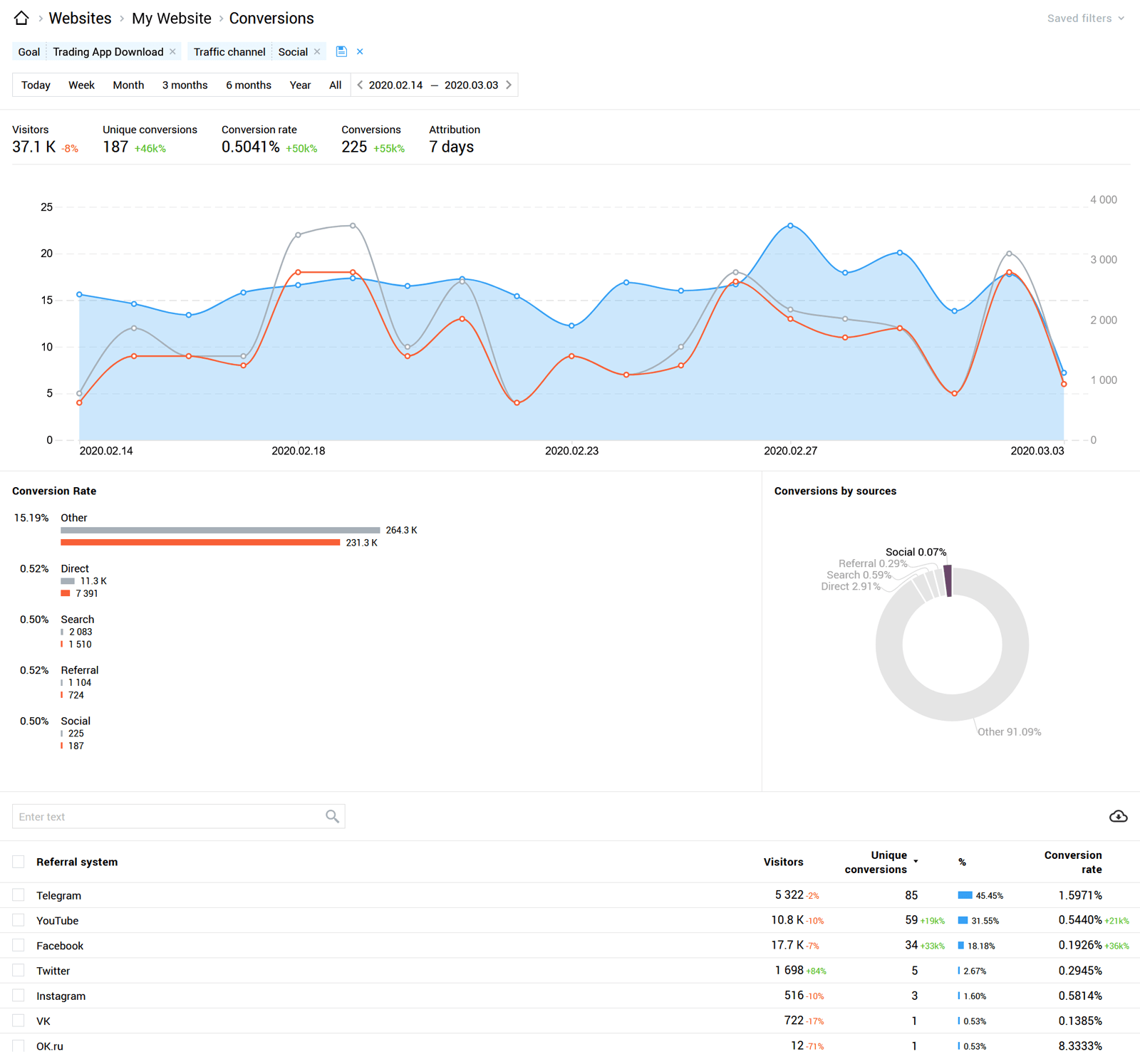Open the Saved filters dropdown

1085,18
